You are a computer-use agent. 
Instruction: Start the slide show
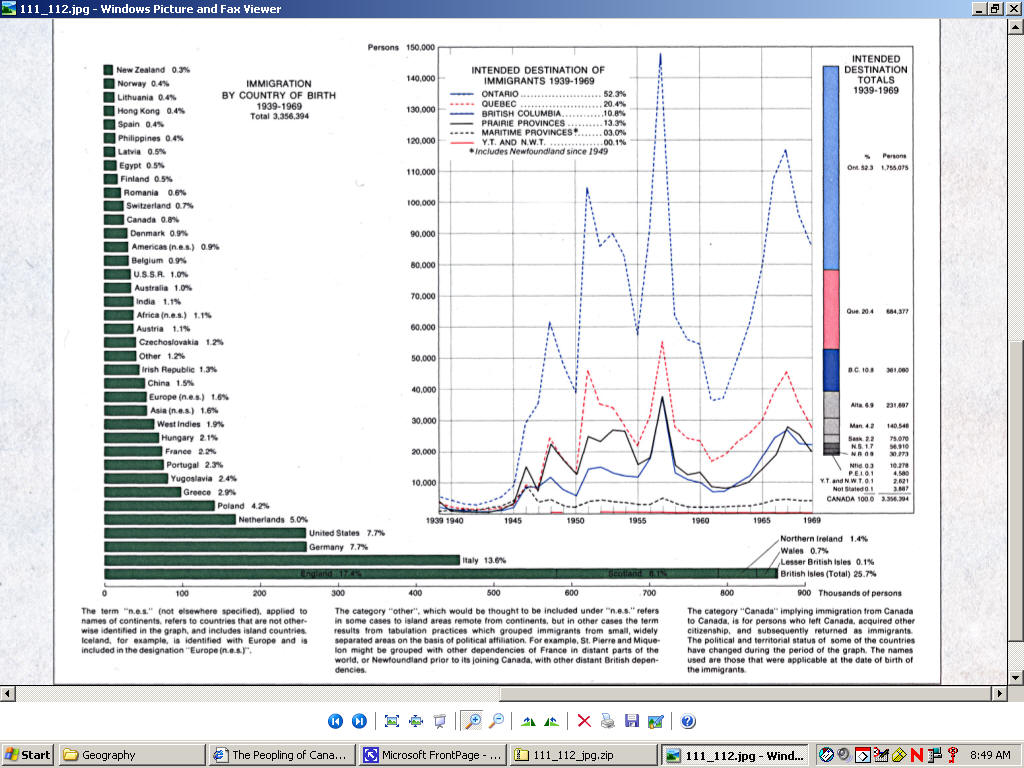439,721
